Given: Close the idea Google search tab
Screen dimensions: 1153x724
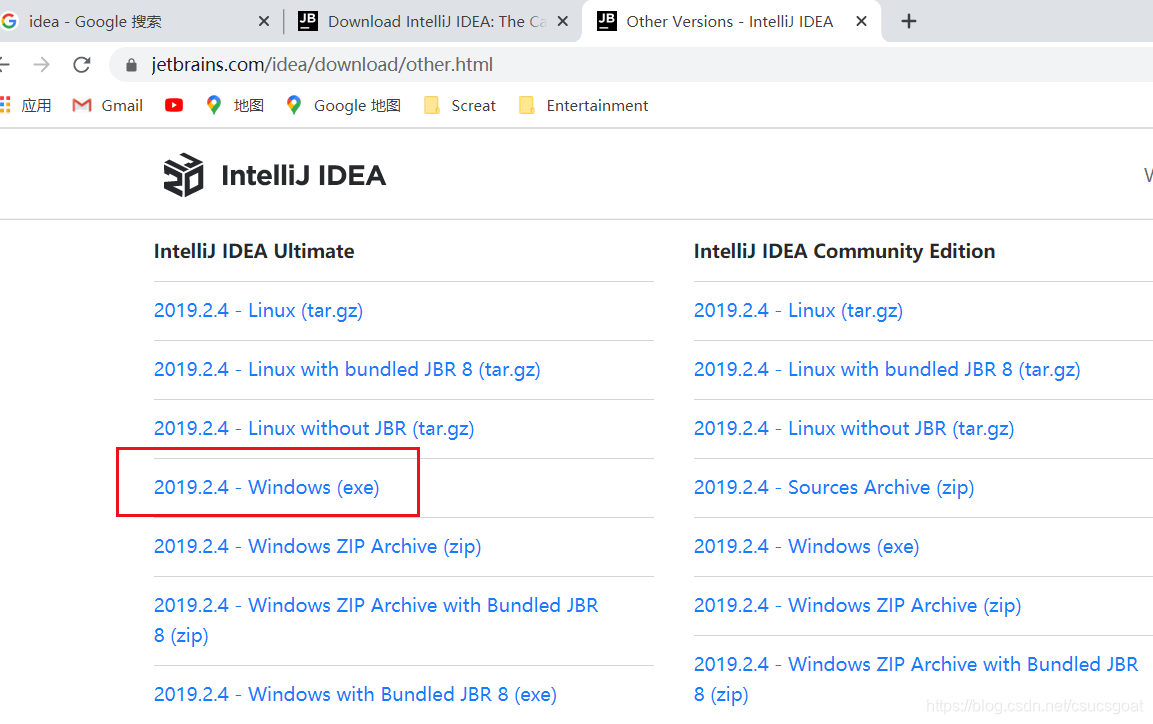Looking at the screenshot, I should pos(264,21).
